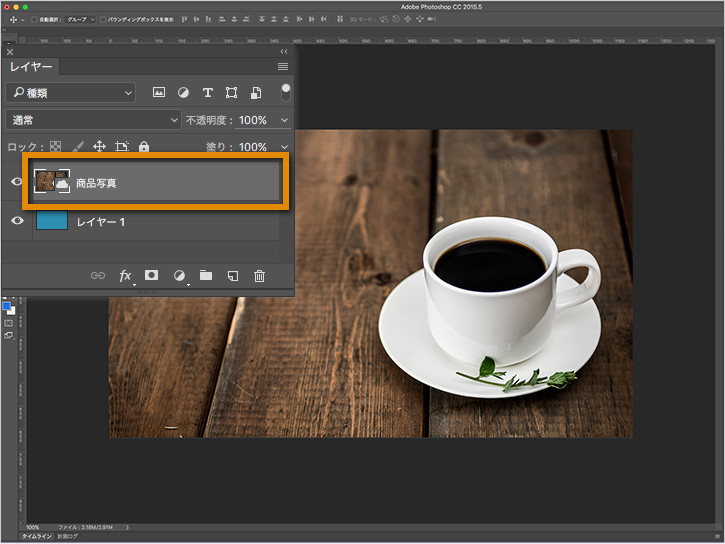Open the tool preset picker arrow beside Move tool
Viewport: 725px width, 544px height.
point(23,20)
